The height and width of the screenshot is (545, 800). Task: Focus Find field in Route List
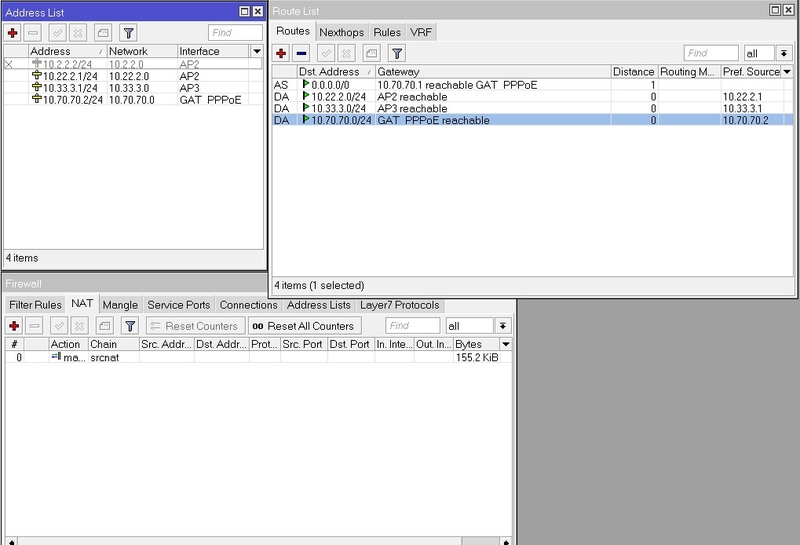[711, 53]
